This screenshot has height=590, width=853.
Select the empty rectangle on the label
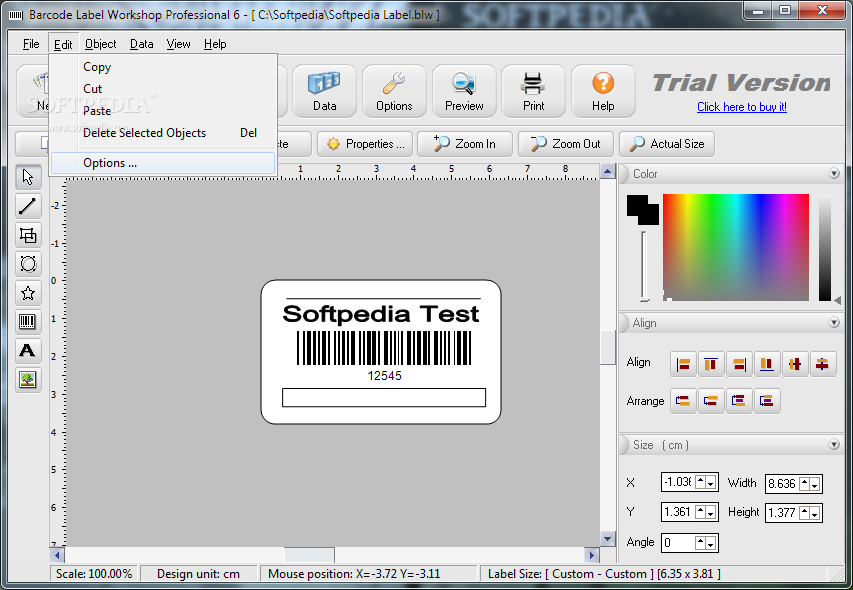tap(384, 398)
